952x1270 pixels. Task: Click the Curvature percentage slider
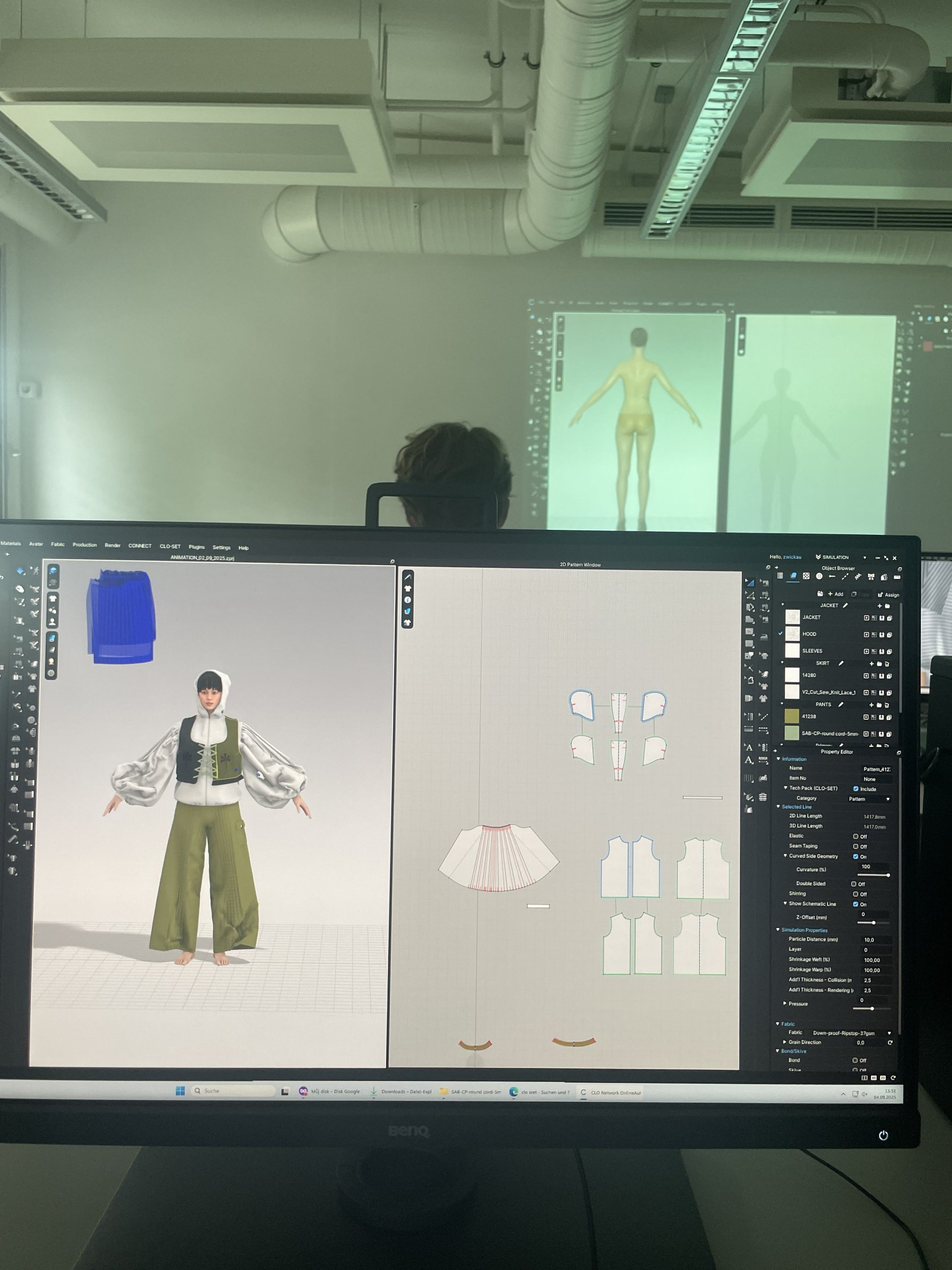tap(872, 875)
